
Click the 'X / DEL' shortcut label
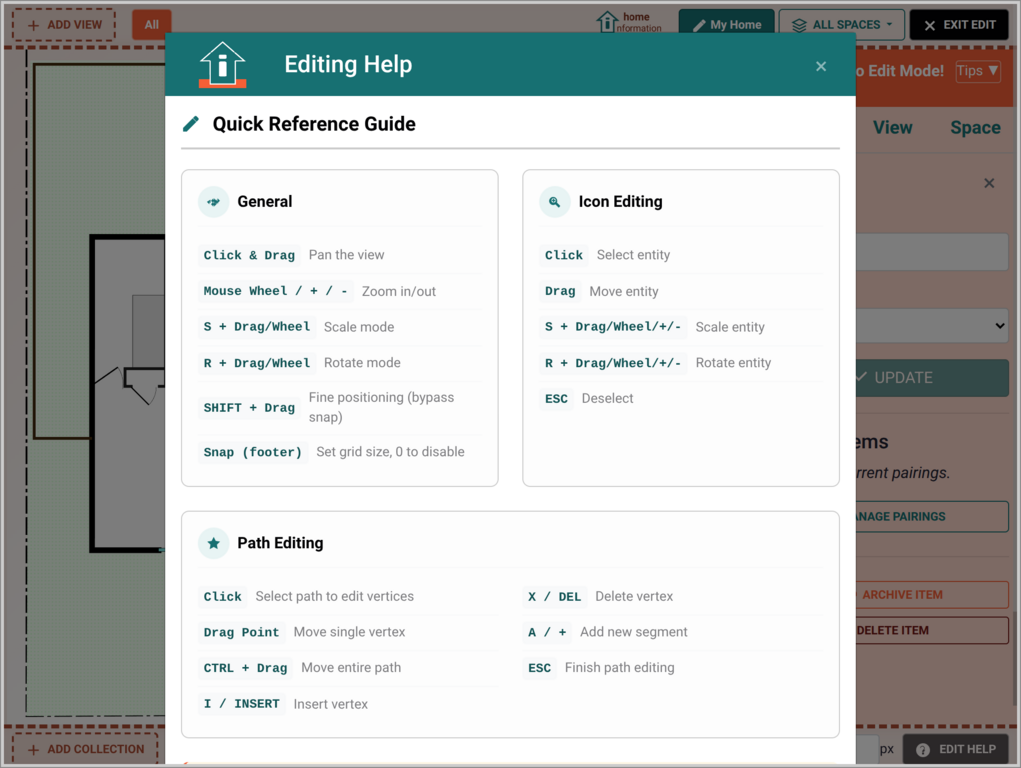555,597
